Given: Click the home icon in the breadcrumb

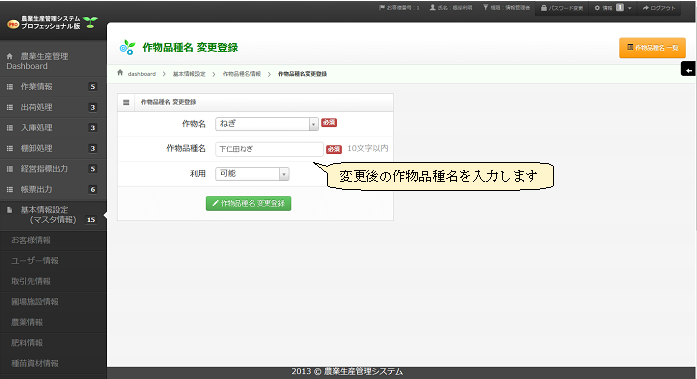Looking at the screenshot, I should coord(120,73).
